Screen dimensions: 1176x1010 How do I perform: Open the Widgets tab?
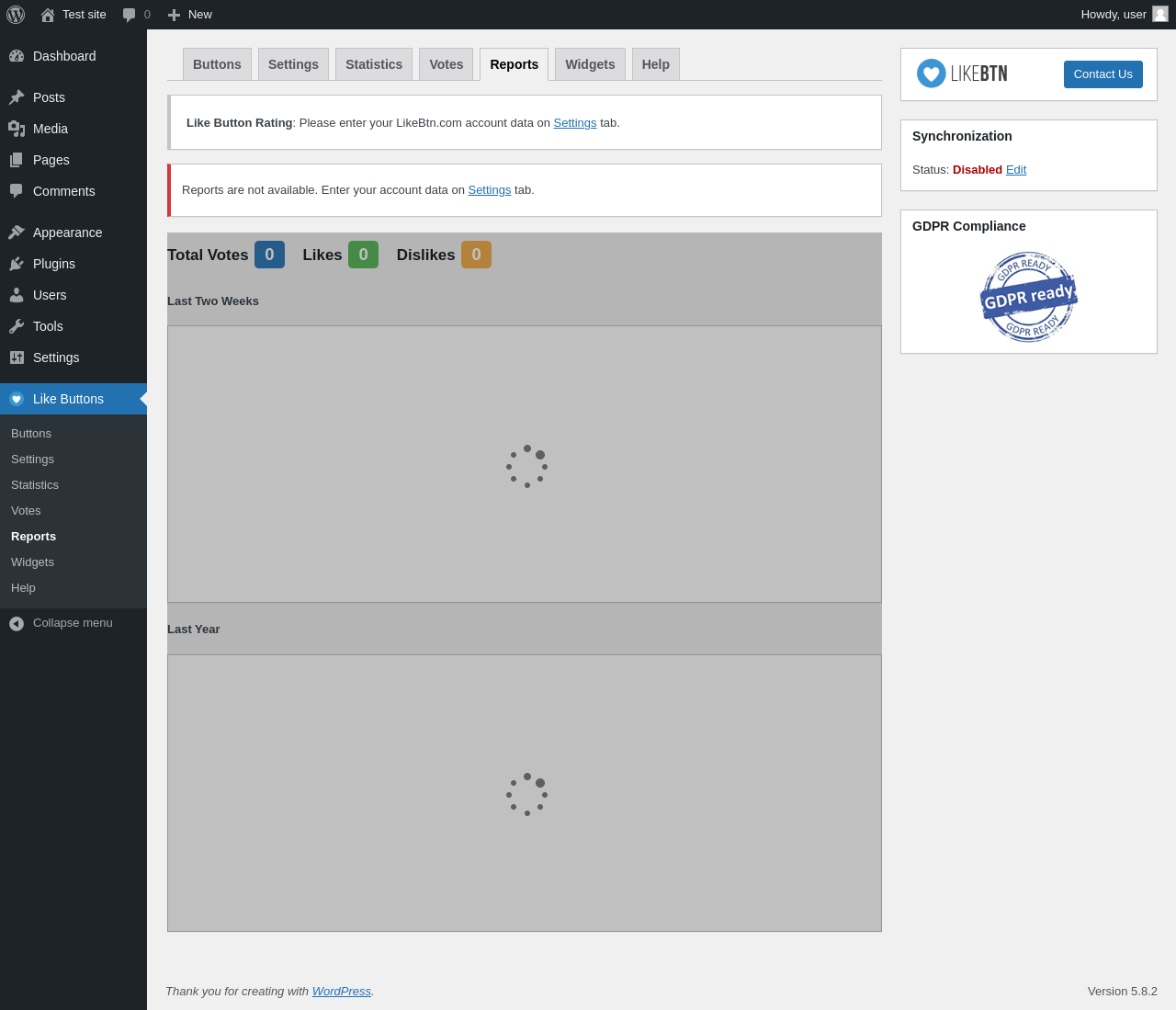pyautogui.click(x=590, y=64)
